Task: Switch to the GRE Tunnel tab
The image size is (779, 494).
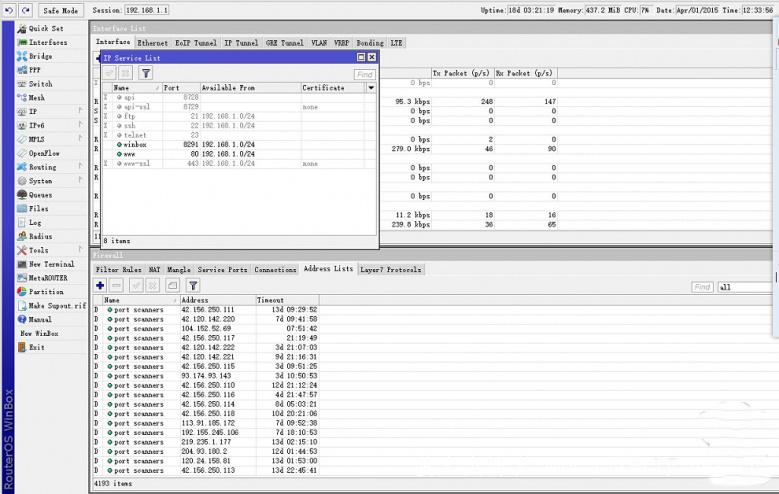Action: pyautogui.click(x=284, y=43)
